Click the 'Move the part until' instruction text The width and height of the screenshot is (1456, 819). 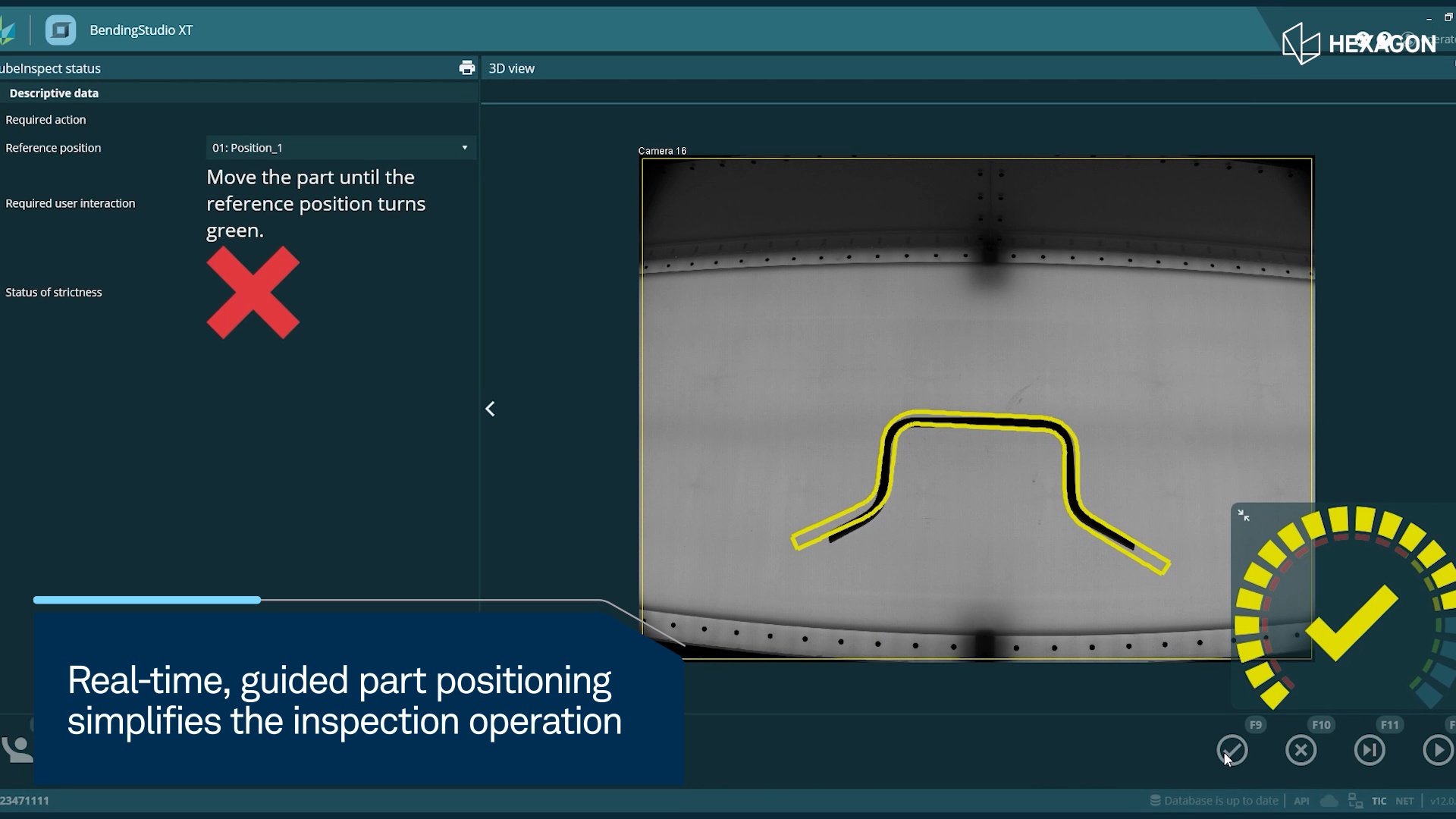(x=315, y=204)
